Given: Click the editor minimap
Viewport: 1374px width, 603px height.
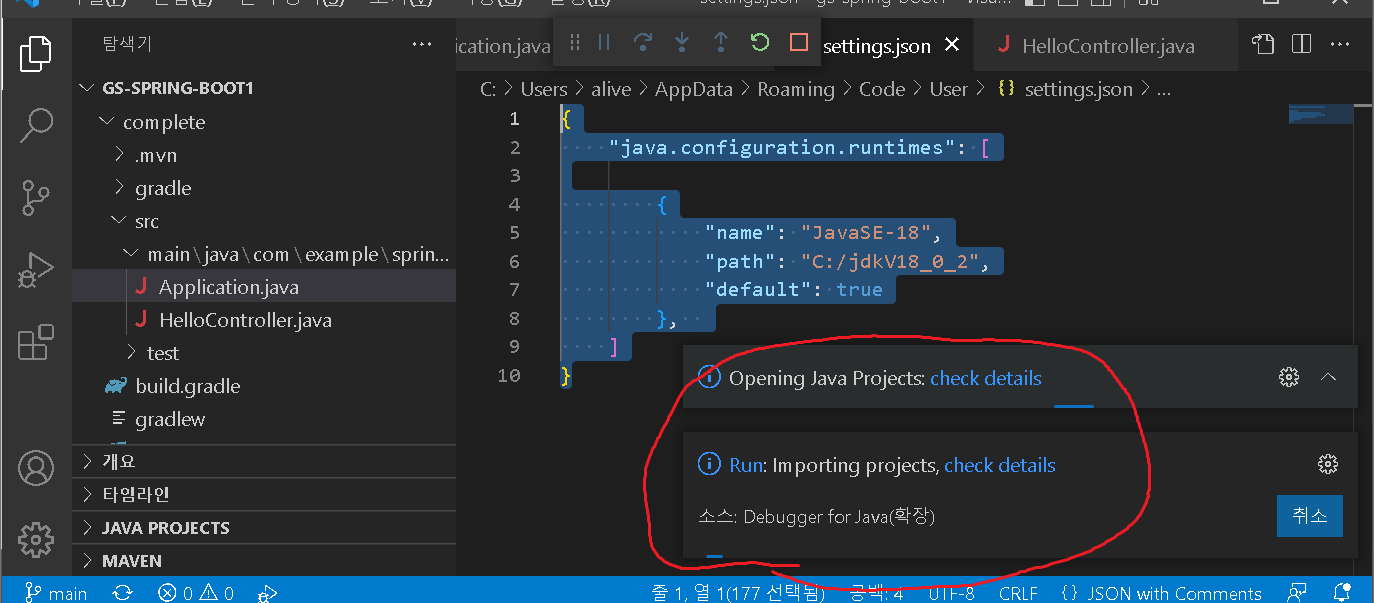Looking at the screenshot, I should coord(1320,116).
